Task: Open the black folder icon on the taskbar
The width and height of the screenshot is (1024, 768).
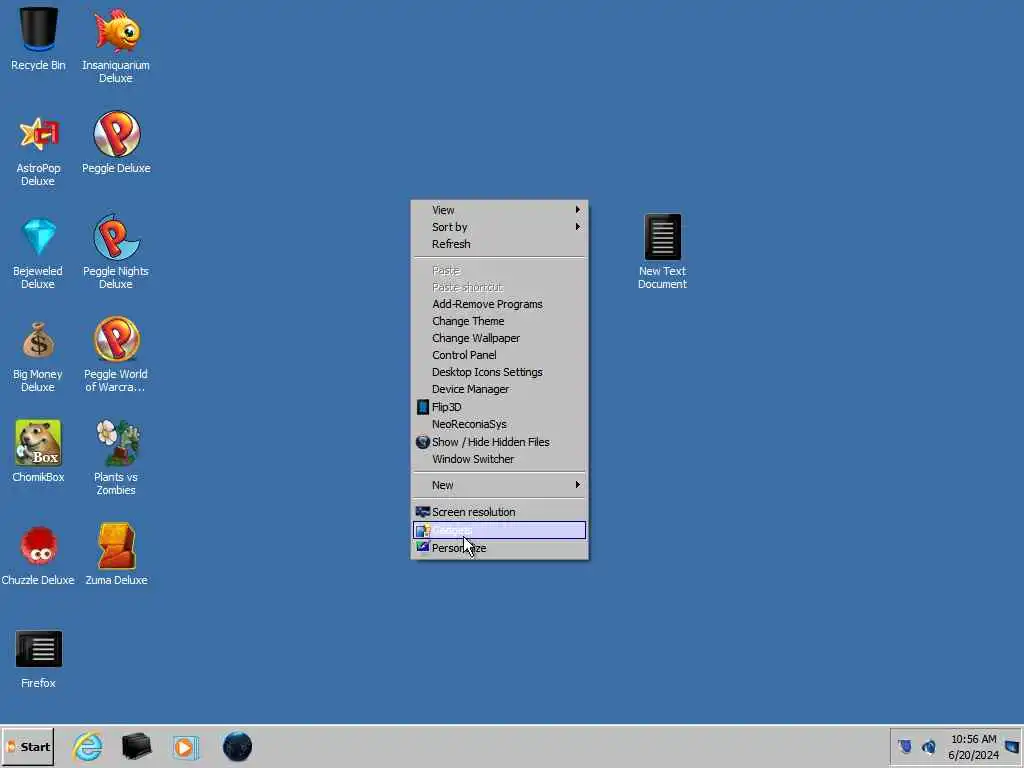Action: click(136, 746)
